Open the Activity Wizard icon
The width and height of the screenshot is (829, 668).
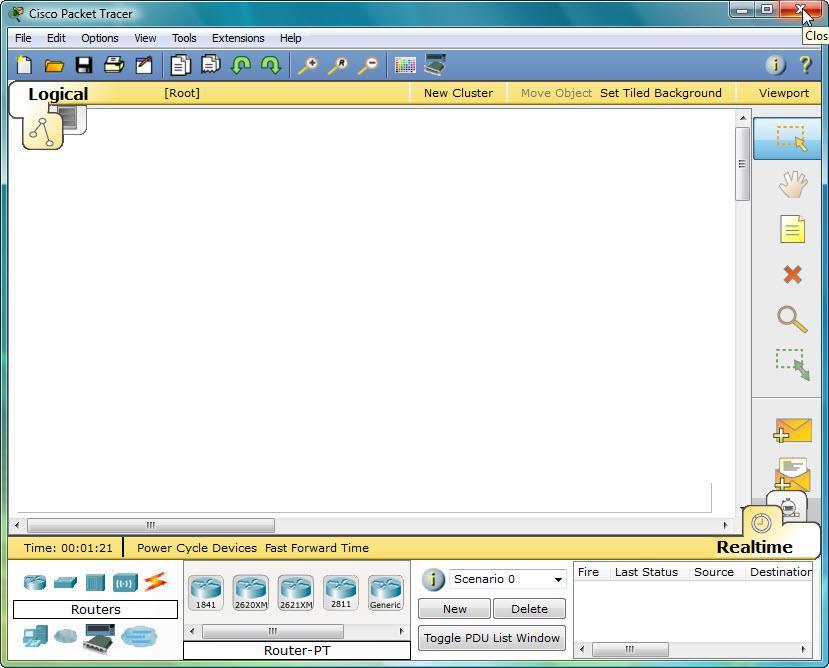[x=144, y=65]
